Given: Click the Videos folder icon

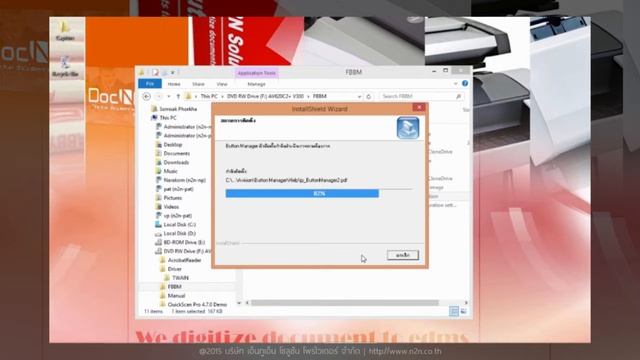Looking at the screenshot, I should [159, 207].
